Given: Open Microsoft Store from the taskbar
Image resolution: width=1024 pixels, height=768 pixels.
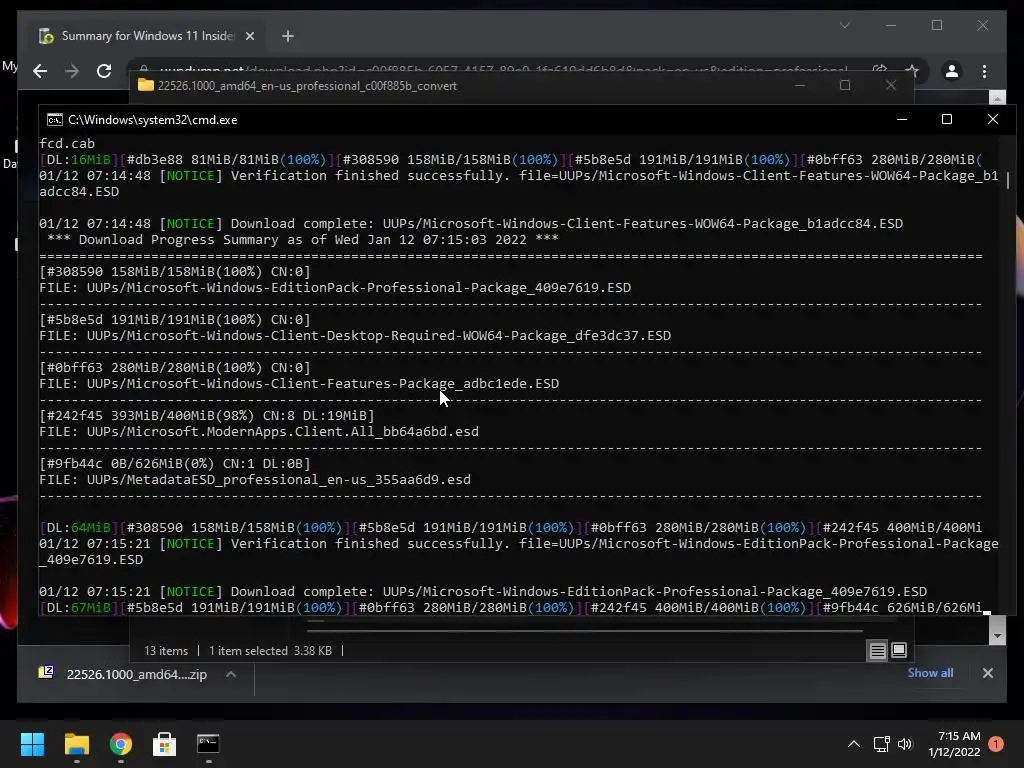Looking at the screenshot, I should (x=165, y=744).
